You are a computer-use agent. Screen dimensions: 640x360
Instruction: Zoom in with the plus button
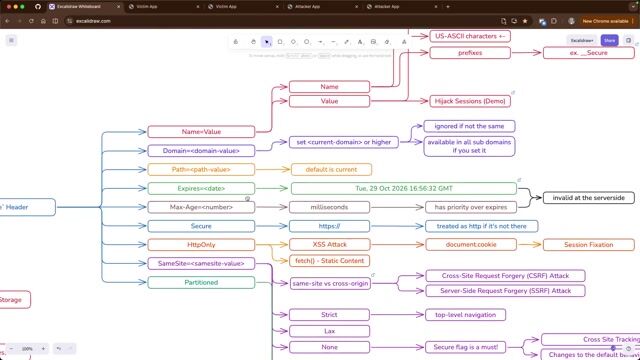pos(43,349)
